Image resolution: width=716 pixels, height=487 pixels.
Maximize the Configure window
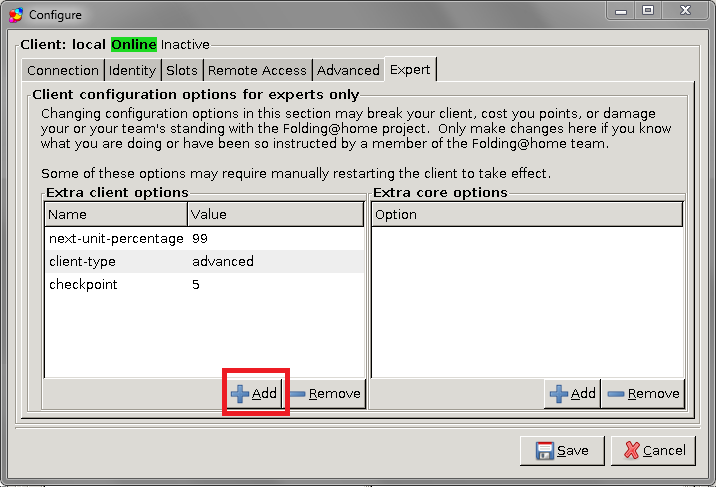(648, 10)
